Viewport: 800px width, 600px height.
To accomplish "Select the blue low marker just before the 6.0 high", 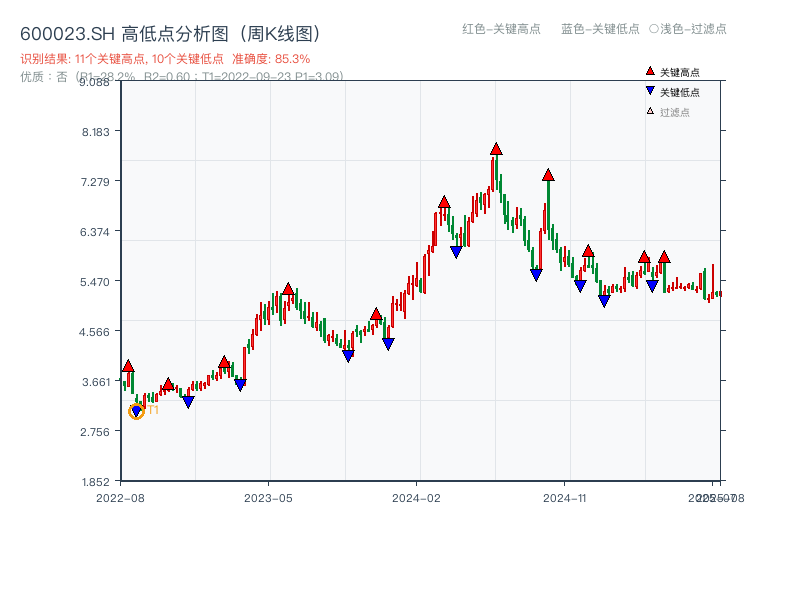I will click(x=580, y=286).
